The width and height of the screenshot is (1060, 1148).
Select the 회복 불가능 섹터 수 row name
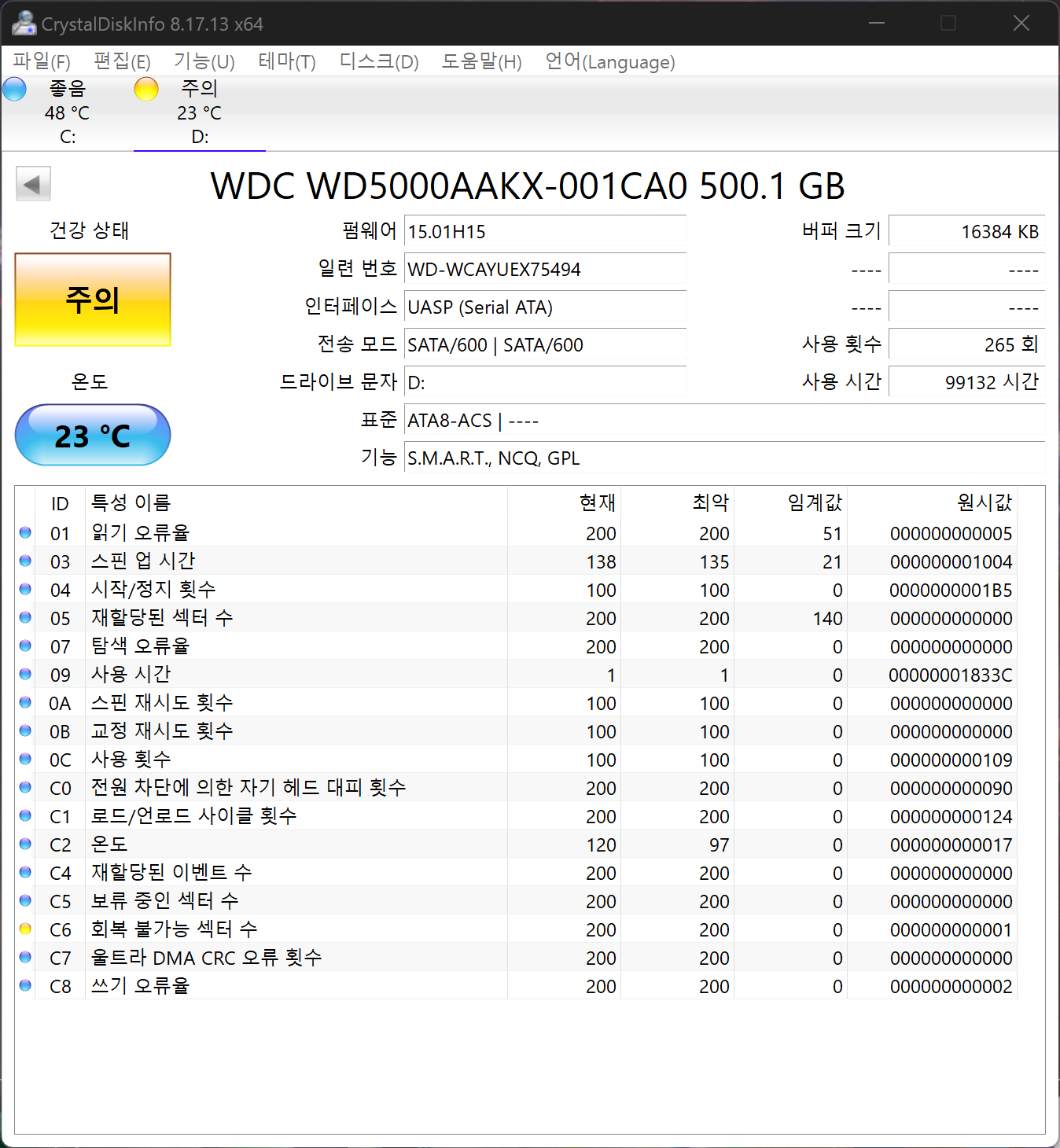175,929
